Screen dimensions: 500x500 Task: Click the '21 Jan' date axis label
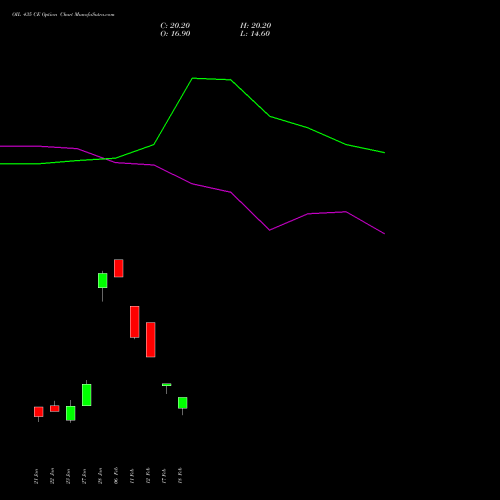[36, 476]
